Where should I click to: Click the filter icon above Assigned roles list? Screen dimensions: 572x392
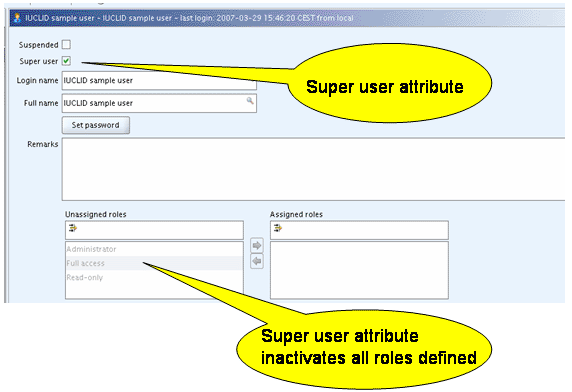pyautogui.click(x=278, y=228)
